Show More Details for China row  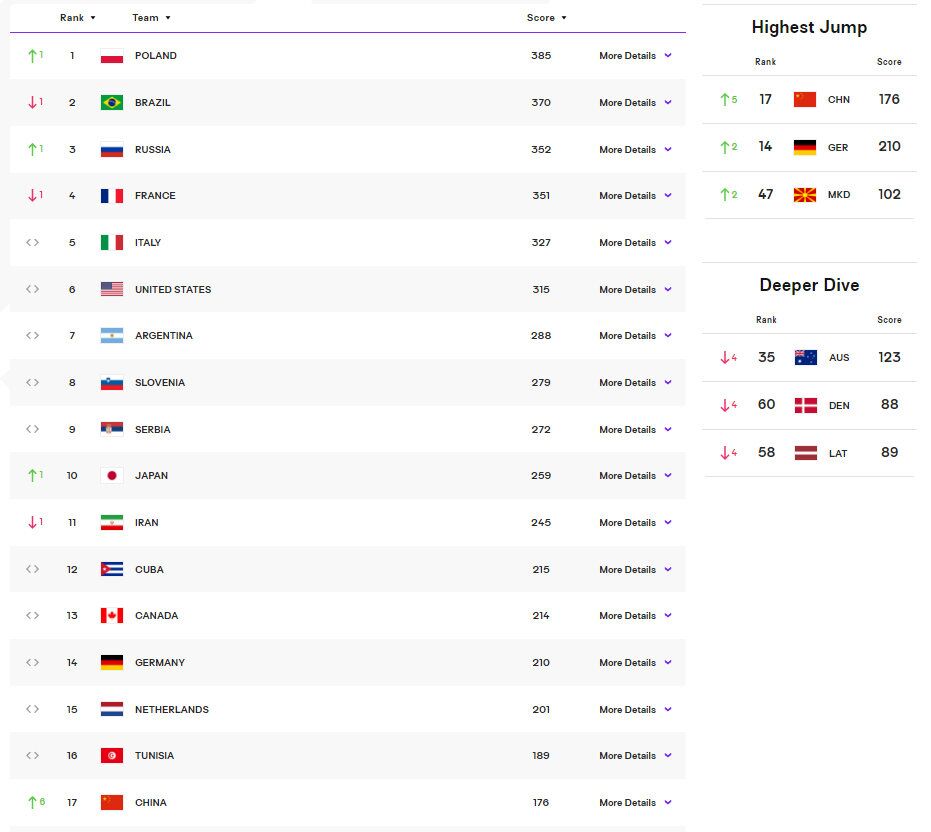(x=635, y=803)
